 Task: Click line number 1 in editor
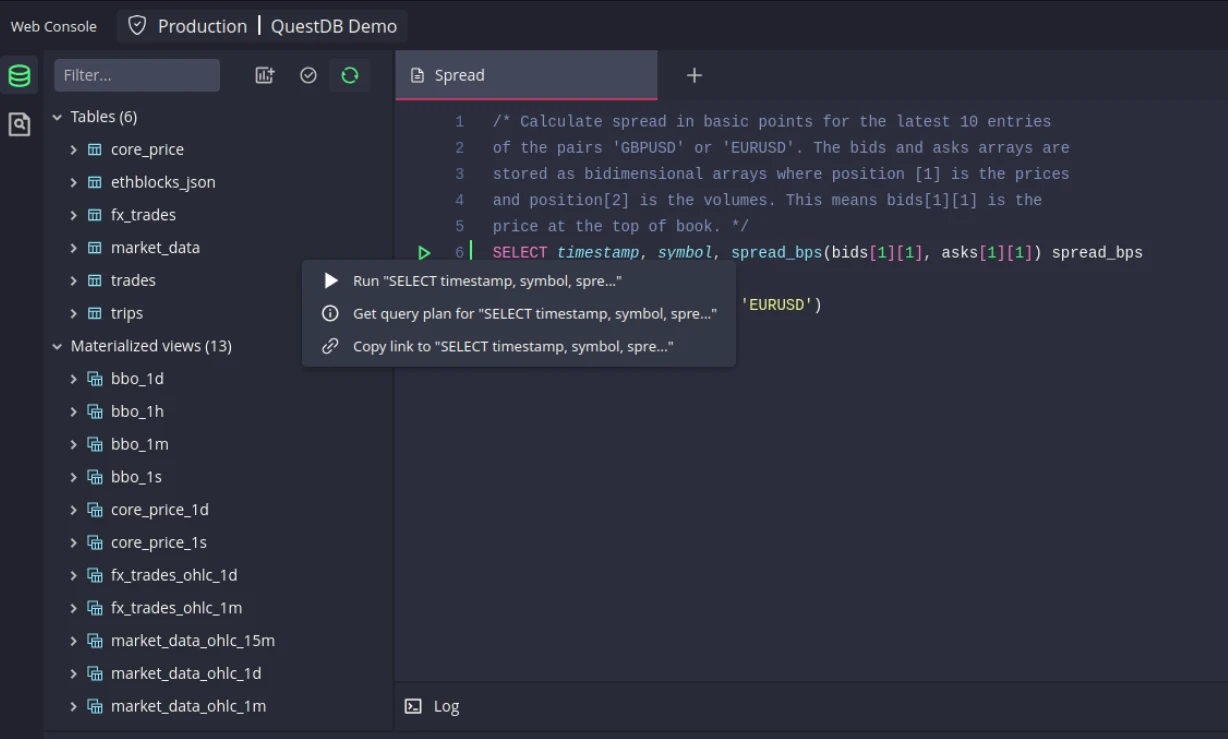[x=460, y=122]
